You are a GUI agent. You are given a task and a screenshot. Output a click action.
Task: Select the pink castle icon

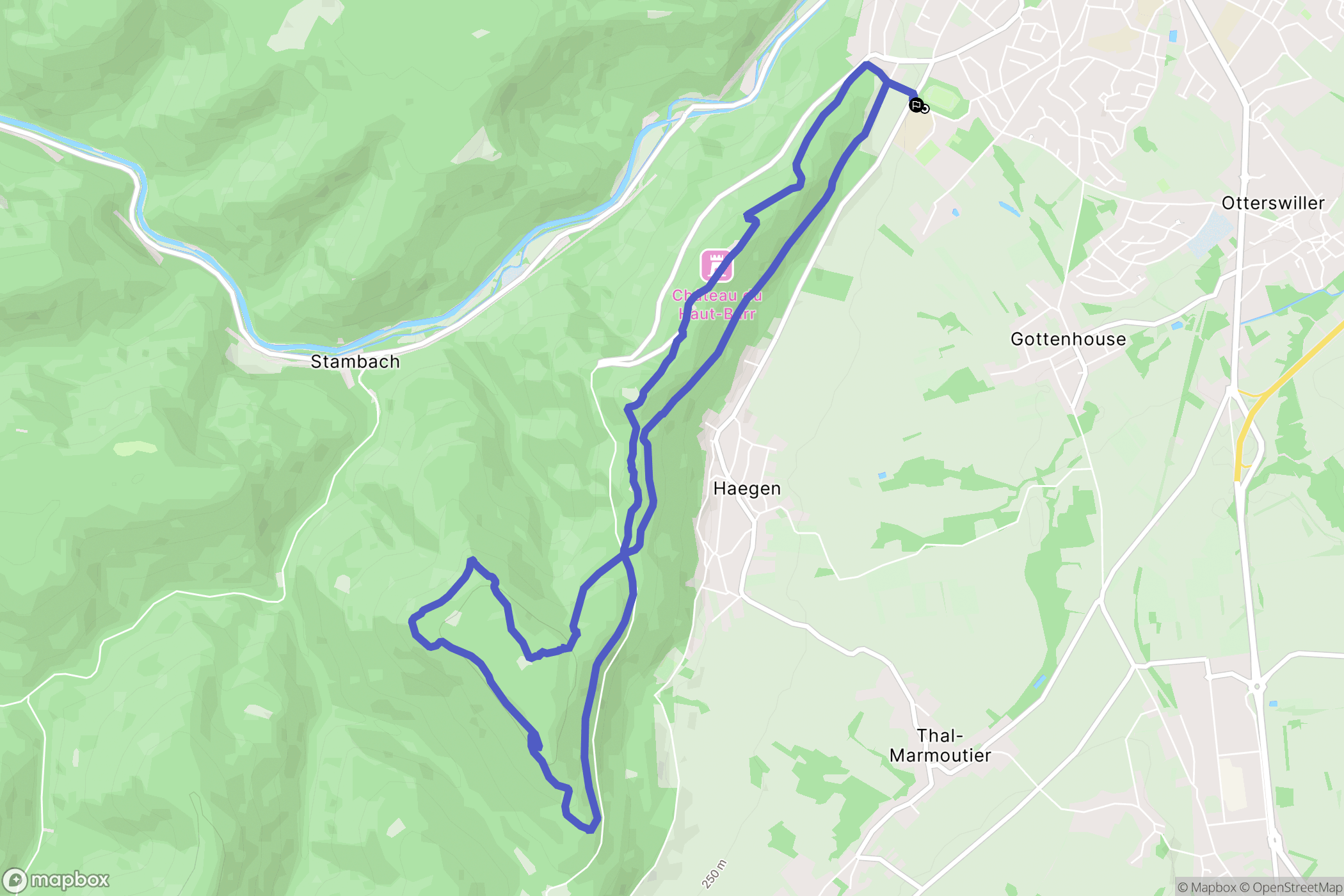[x=717, y=265]
